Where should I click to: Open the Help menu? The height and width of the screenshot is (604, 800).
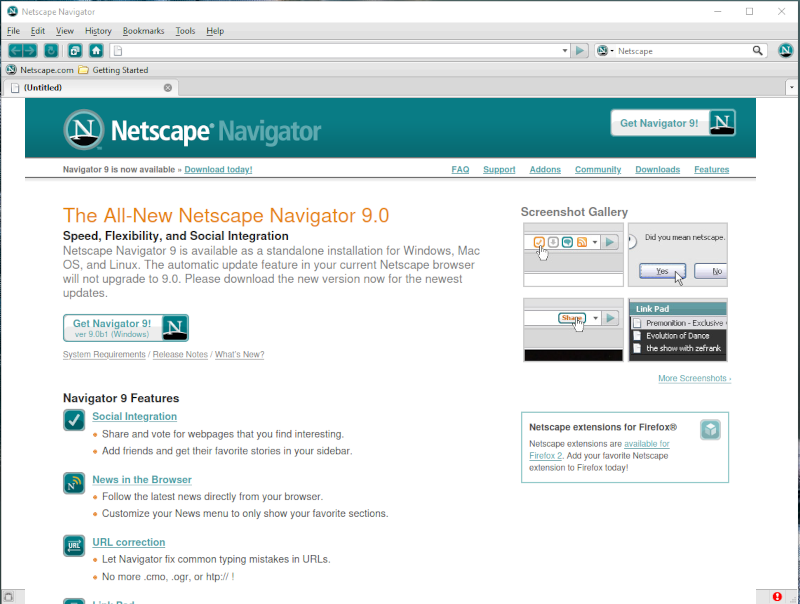(215, 31)
